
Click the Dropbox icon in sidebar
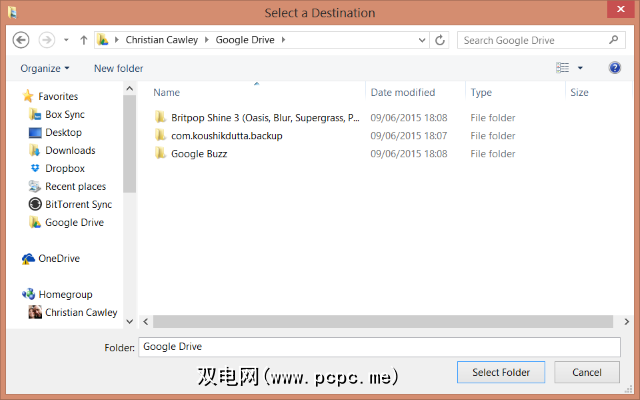35,168
